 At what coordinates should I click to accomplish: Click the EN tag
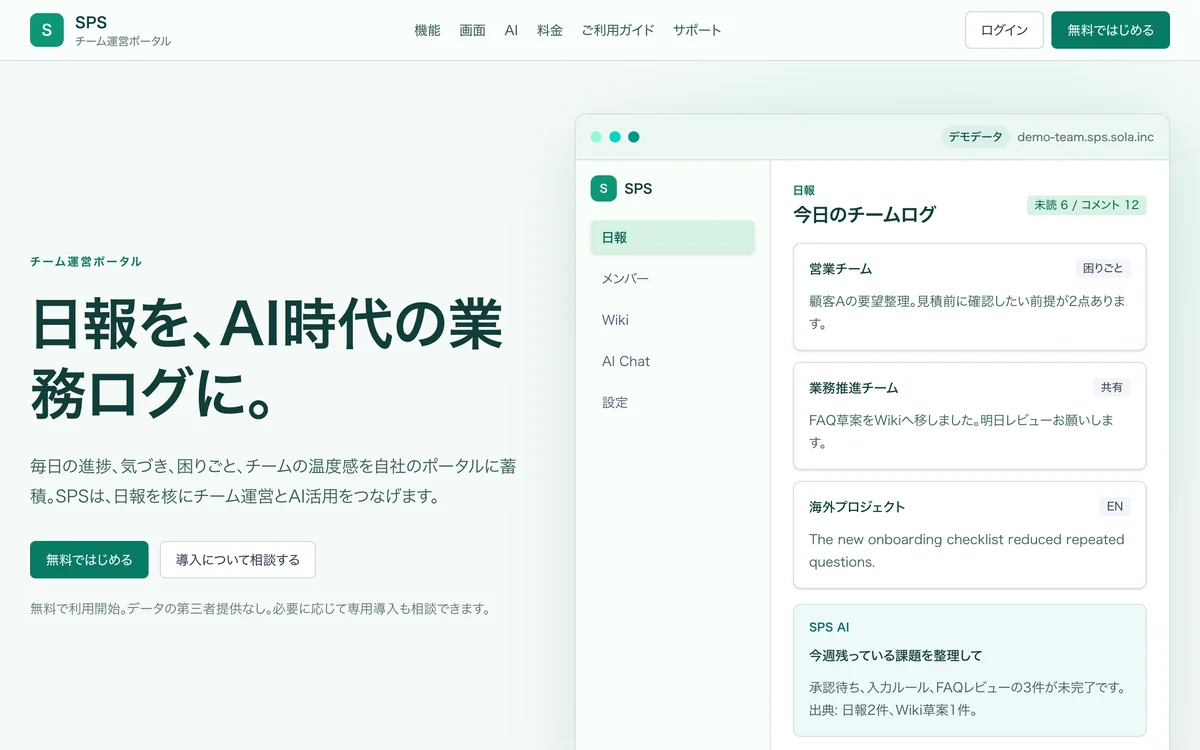1114,506
